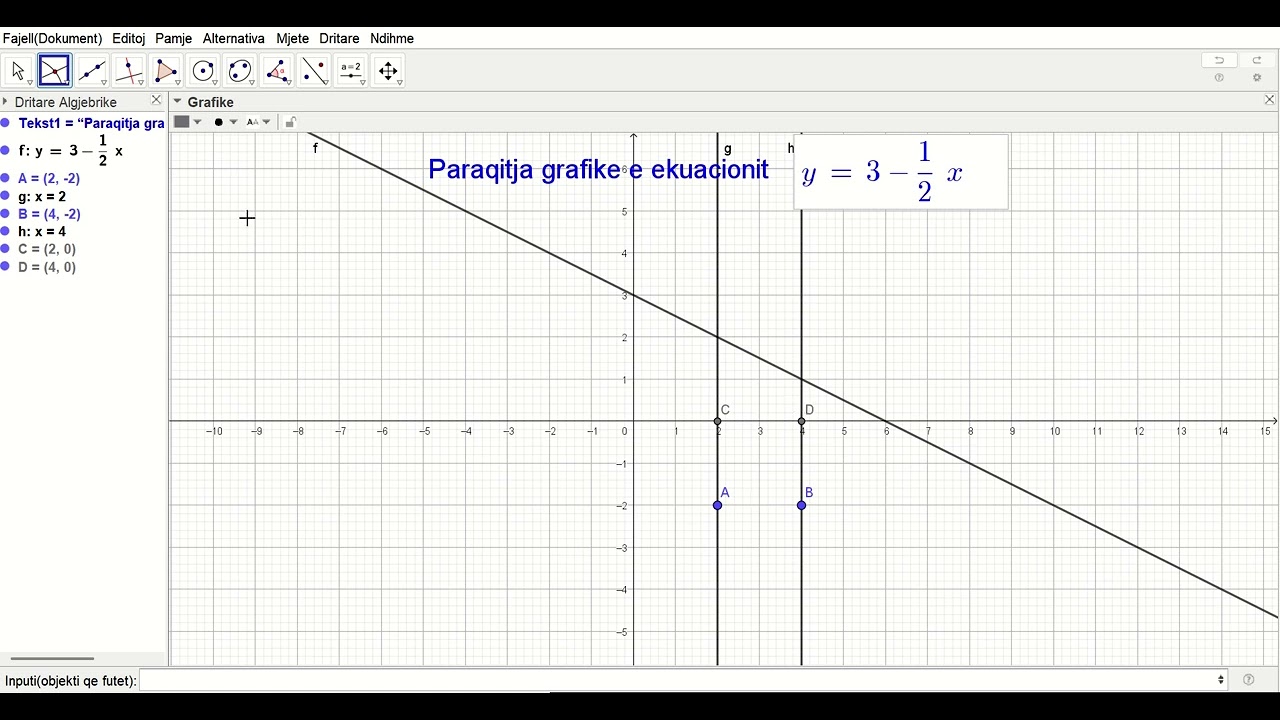Viewport: 1280px width, 720px height.
Task: Click the Redo arrow button
Action: (1257, 60)
